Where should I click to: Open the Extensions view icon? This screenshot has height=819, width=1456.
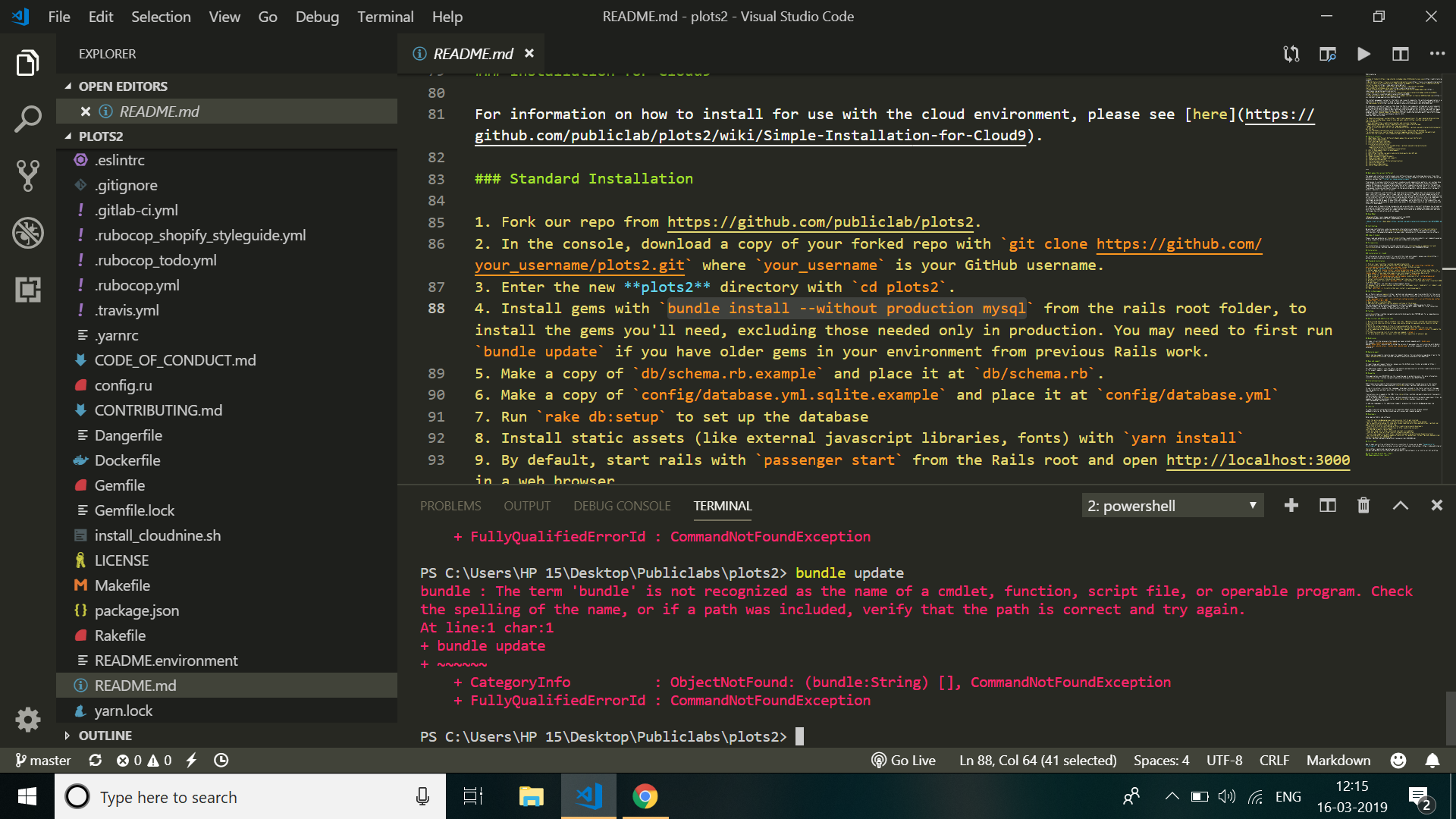click(28, 290)
